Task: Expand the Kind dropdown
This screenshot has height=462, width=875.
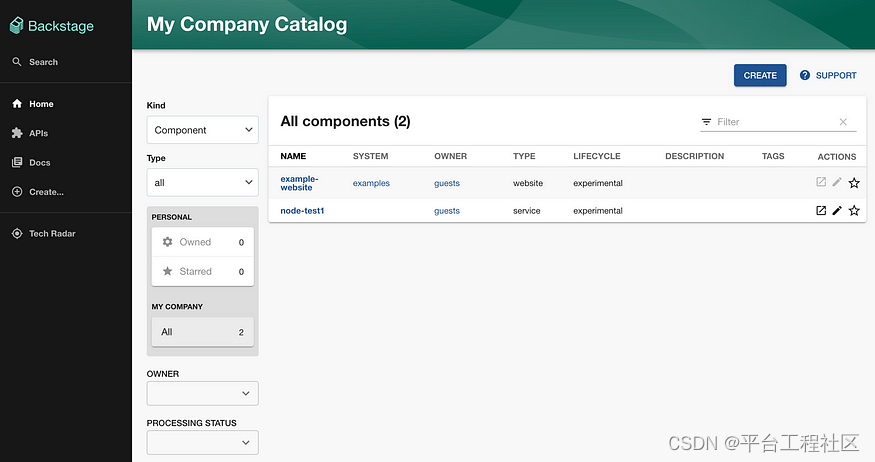Action: [202, 130]
